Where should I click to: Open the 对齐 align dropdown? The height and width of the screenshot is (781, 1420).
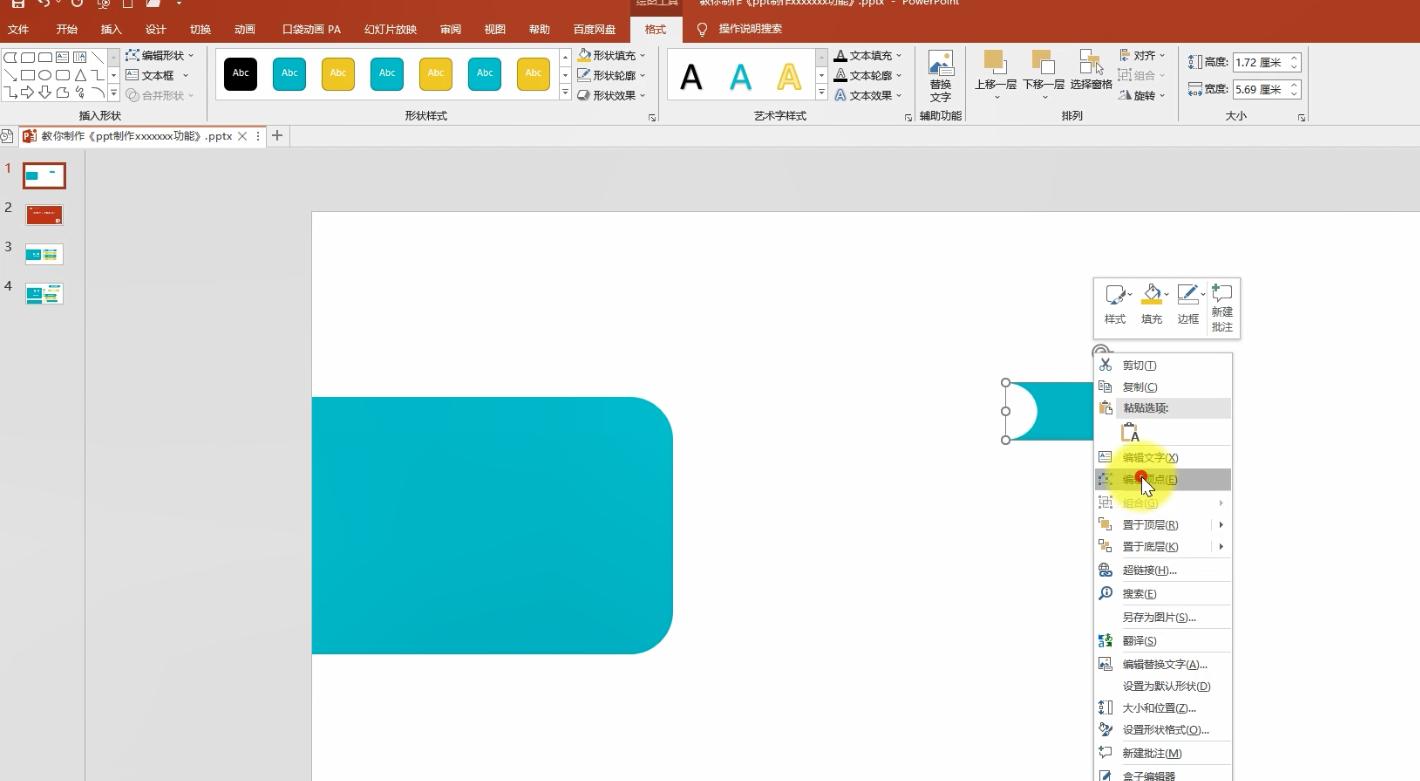pyautogui.click(x=1143, y=55)
